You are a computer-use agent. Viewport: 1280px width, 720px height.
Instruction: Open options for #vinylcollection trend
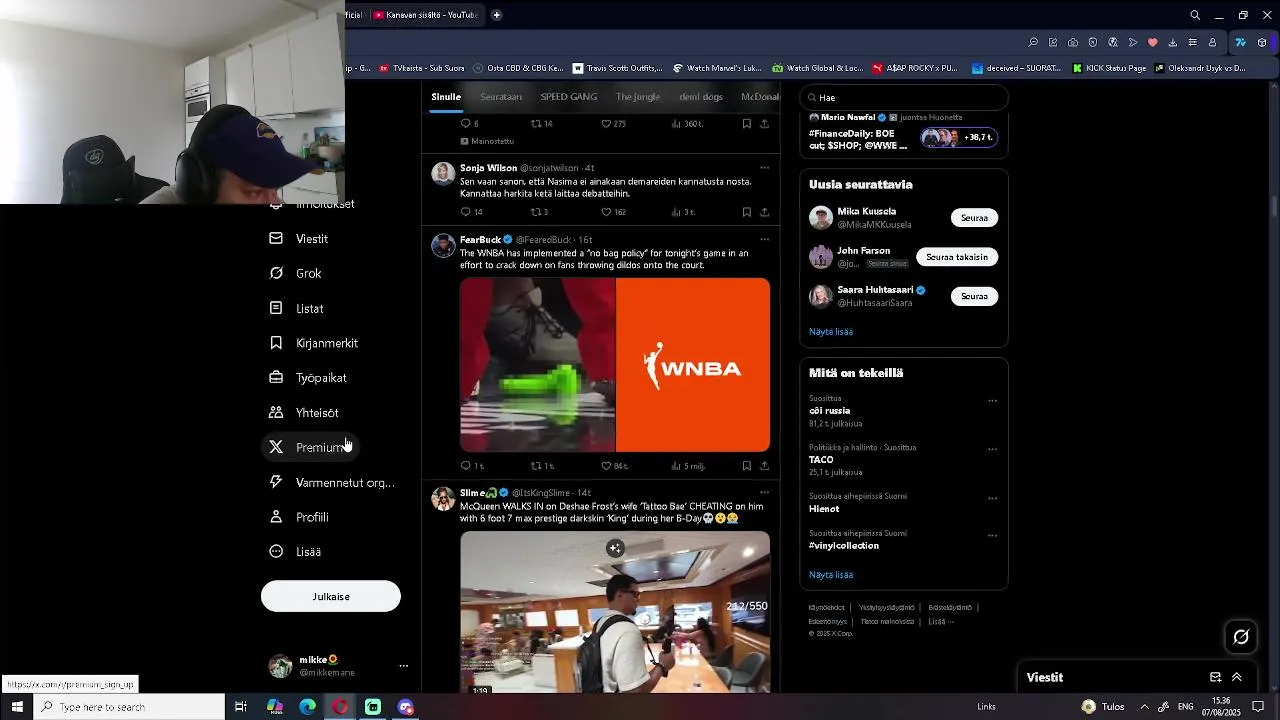pos(993,536)
